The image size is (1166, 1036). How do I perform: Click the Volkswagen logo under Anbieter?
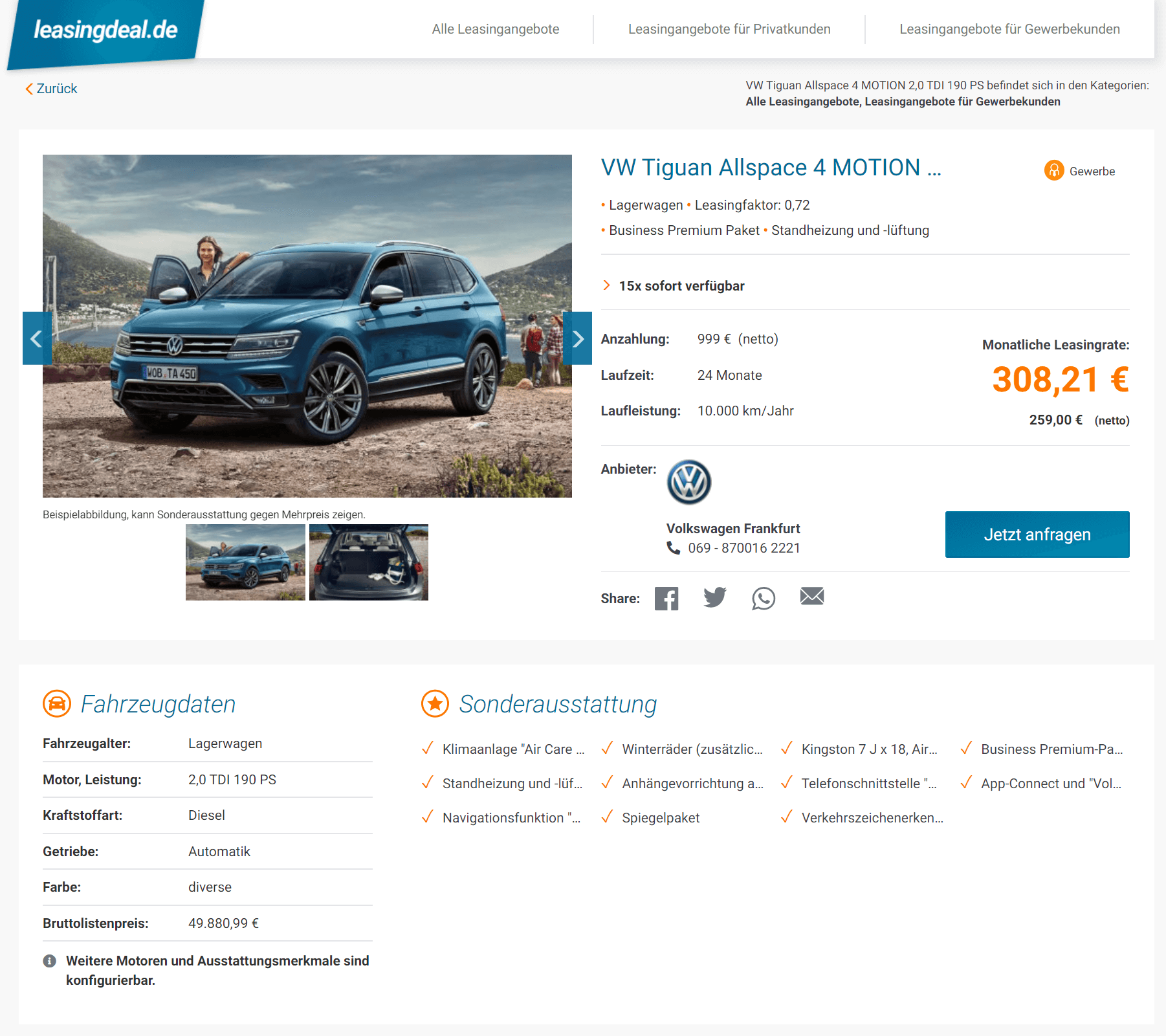click(689, 482)
